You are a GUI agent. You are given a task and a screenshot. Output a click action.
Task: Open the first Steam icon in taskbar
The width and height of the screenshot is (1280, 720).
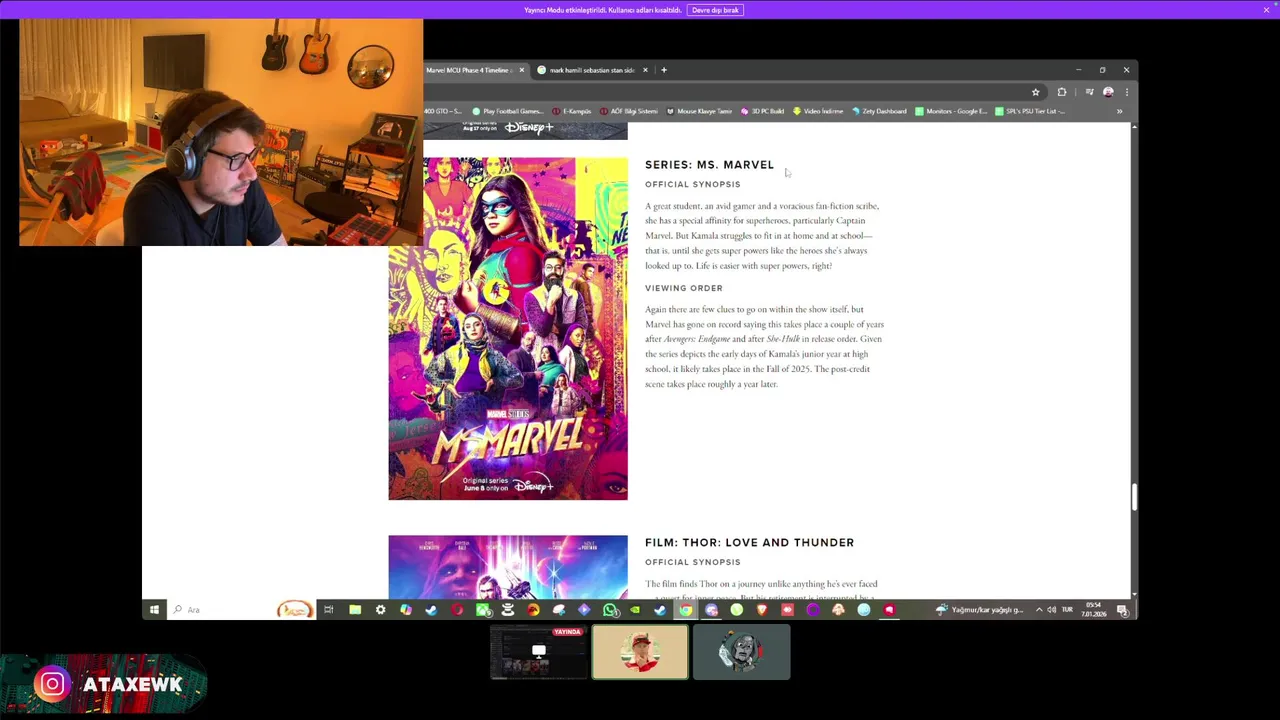point(431,609)
